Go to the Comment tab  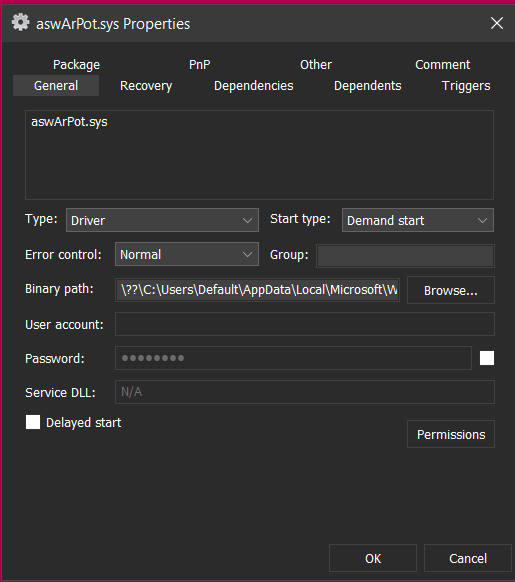coord(443,65)
